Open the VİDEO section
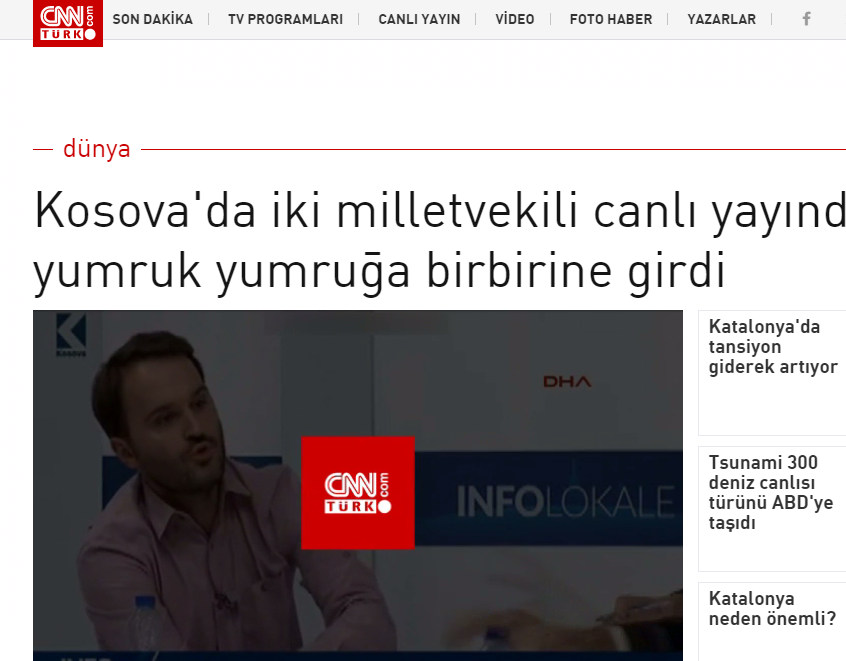 [515, 19]
